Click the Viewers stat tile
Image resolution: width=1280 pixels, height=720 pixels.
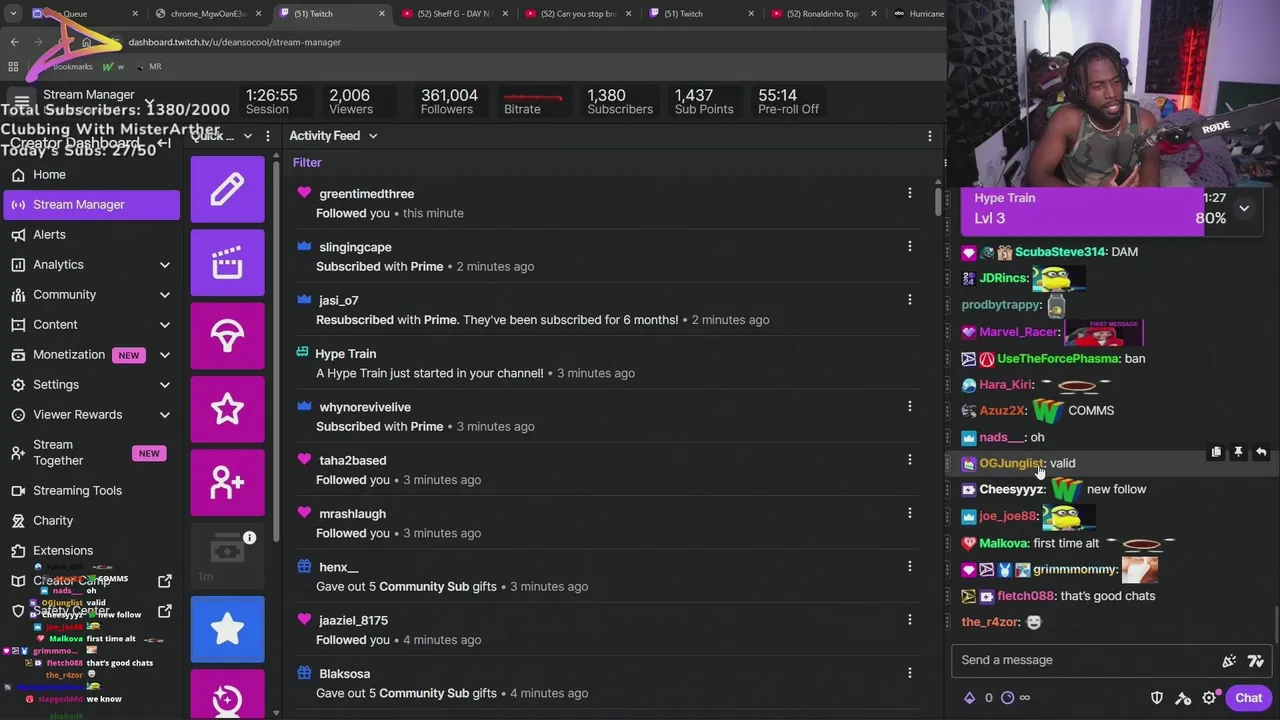(350, 101)
